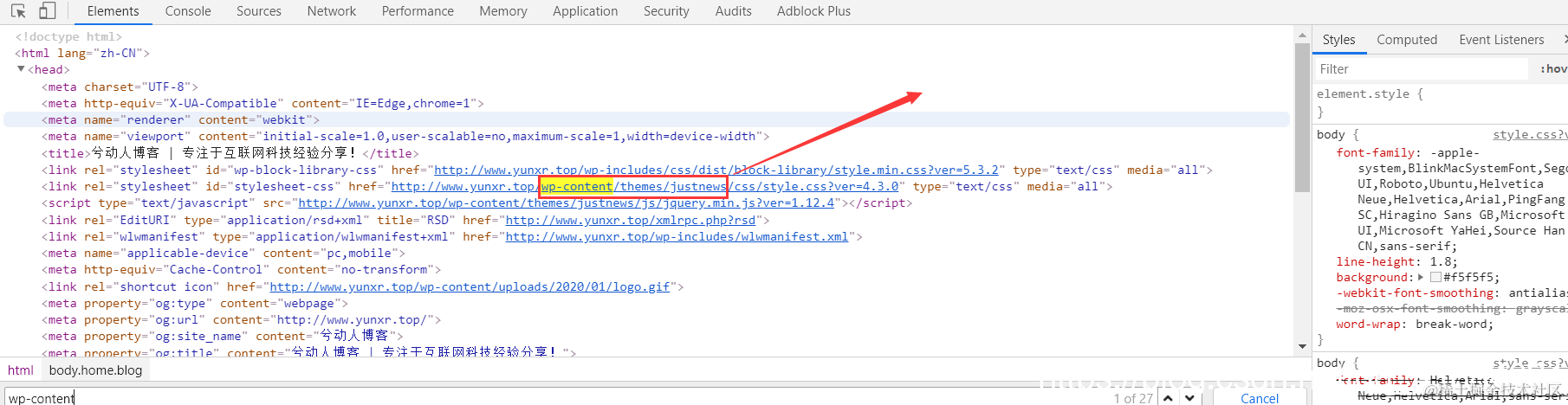Open the Sources tab
The height and width of the screenshot is (405, 1568).
pos(259,11)
